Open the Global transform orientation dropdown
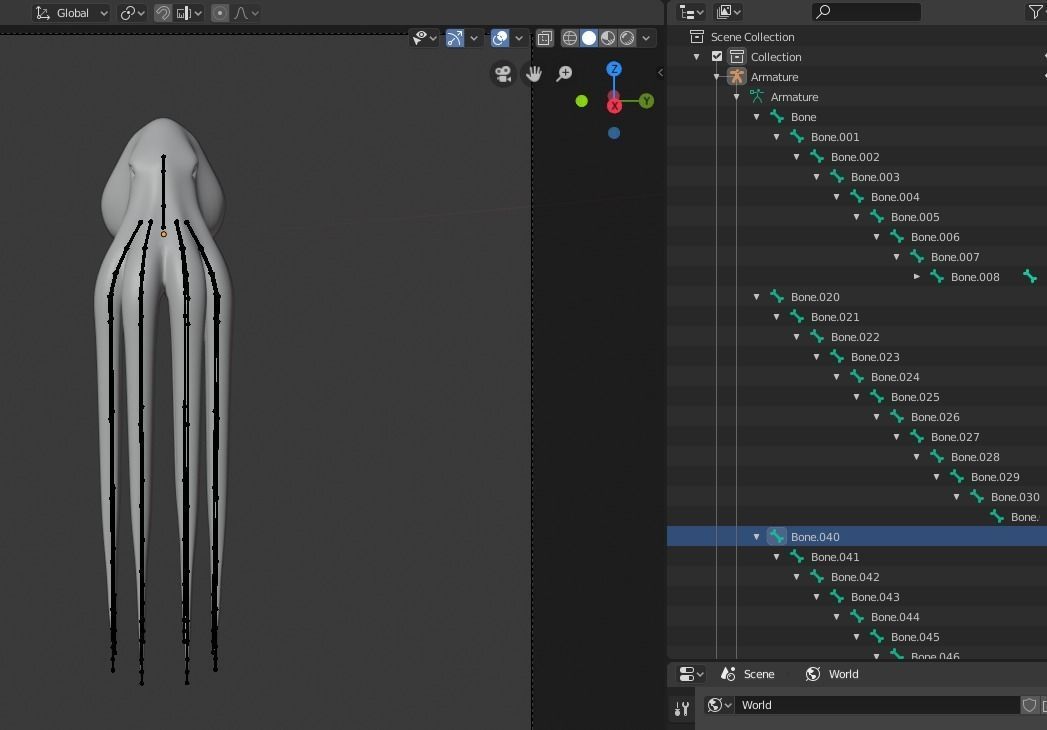The width and height of the screenshot is (1047, 730). [x=71, y=13]
